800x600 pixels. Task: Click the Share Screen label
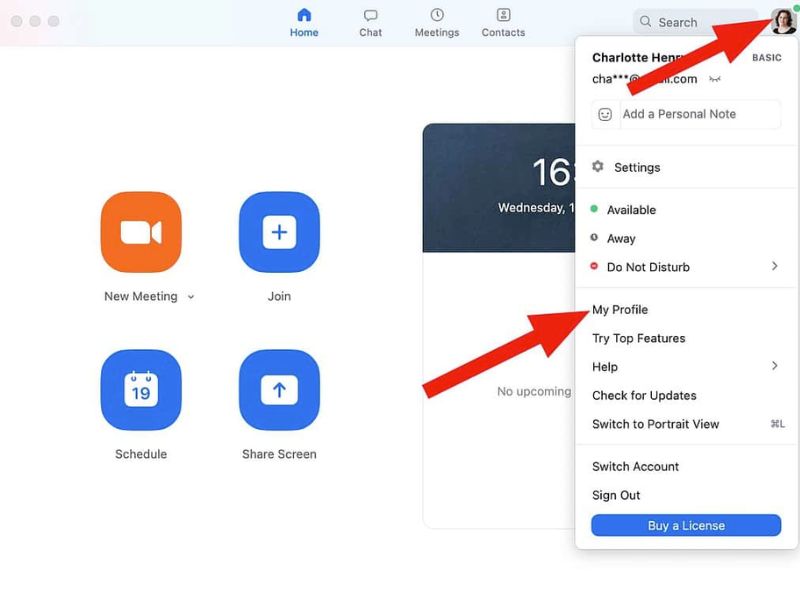(x=279, y=454)
